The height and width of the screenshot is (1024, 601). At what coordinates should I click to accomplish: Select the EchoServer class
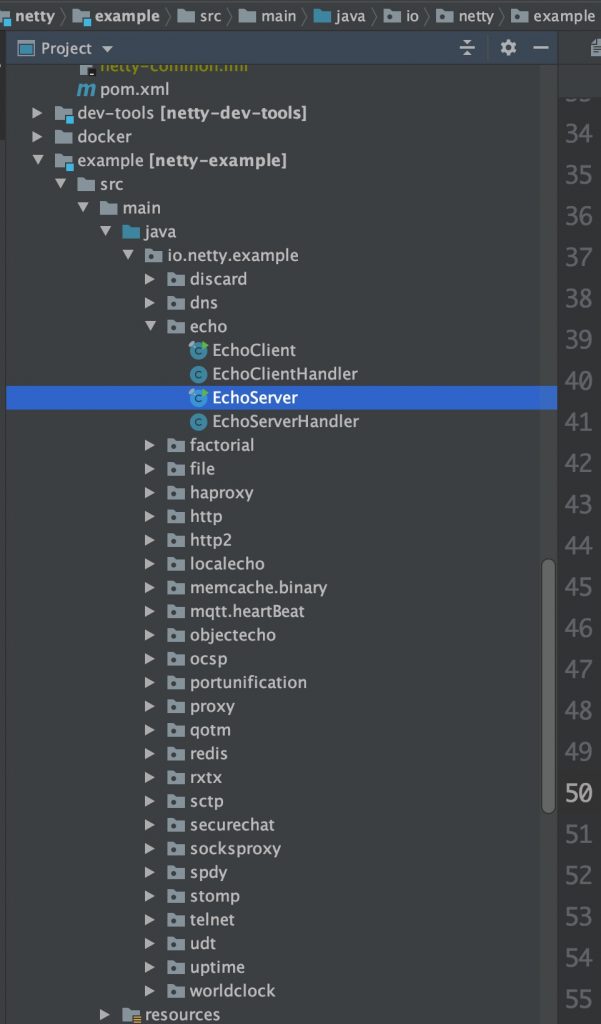tap(254, 397)
